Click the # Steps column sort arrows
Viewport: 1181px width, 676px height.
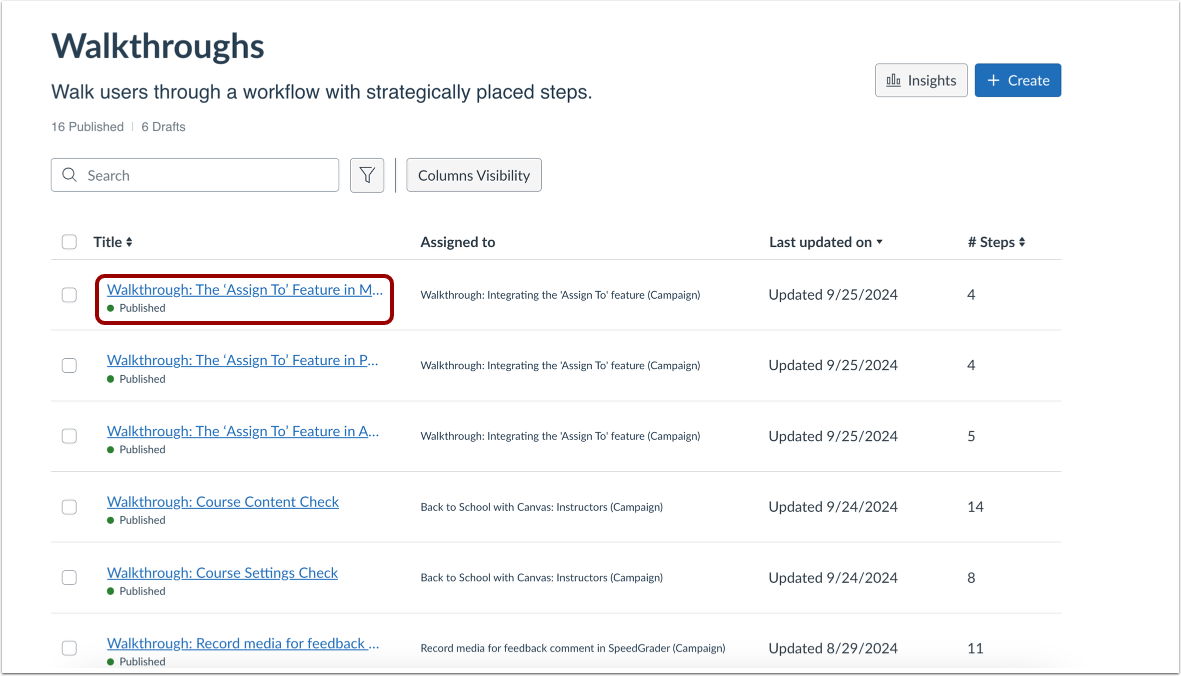[x=1022, y=242]
